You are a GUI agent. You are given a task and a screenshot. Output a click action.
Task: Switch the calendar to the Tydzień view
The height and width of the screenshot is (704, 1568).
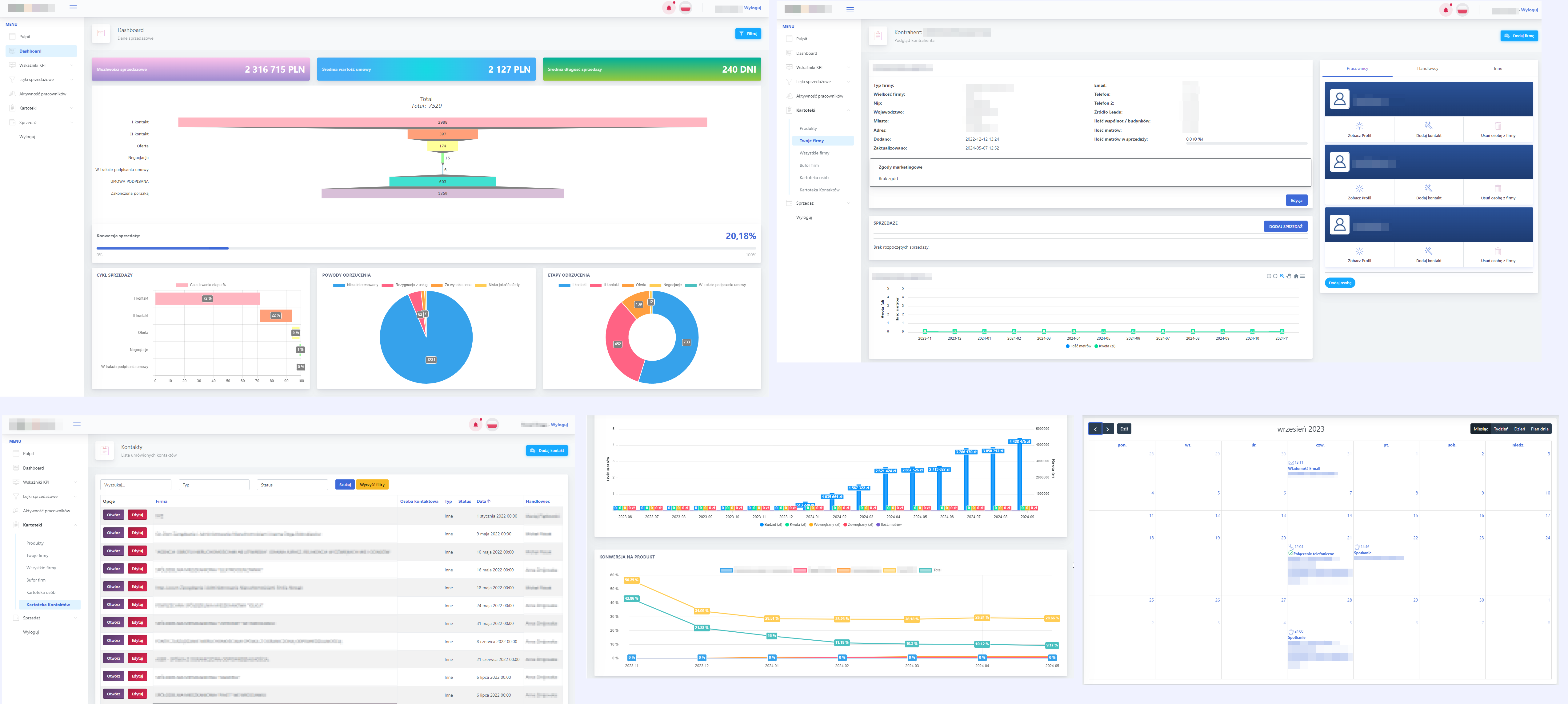point(1501,429)
